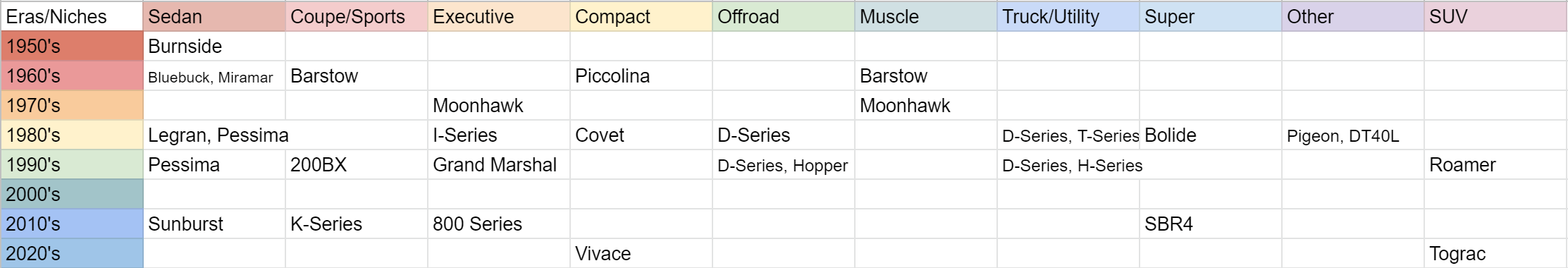
Task: Select the 2020's row label
Action: pos(72,253)
